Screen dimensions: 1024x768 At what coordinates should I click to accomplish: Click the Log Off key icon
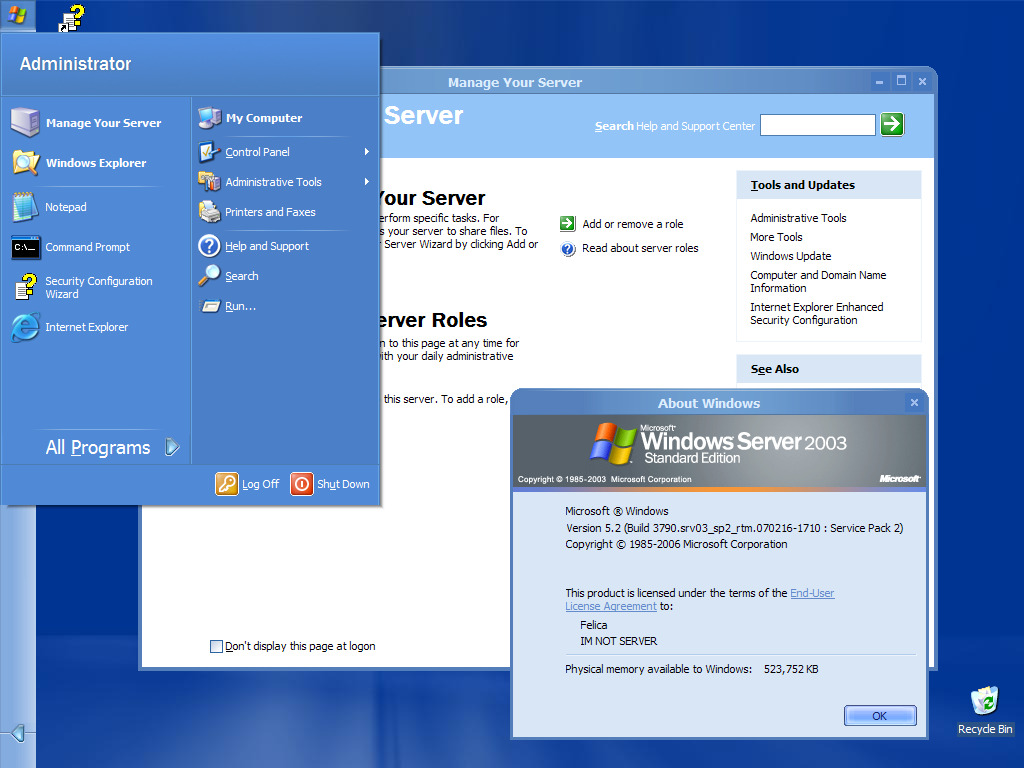point(227,484)
